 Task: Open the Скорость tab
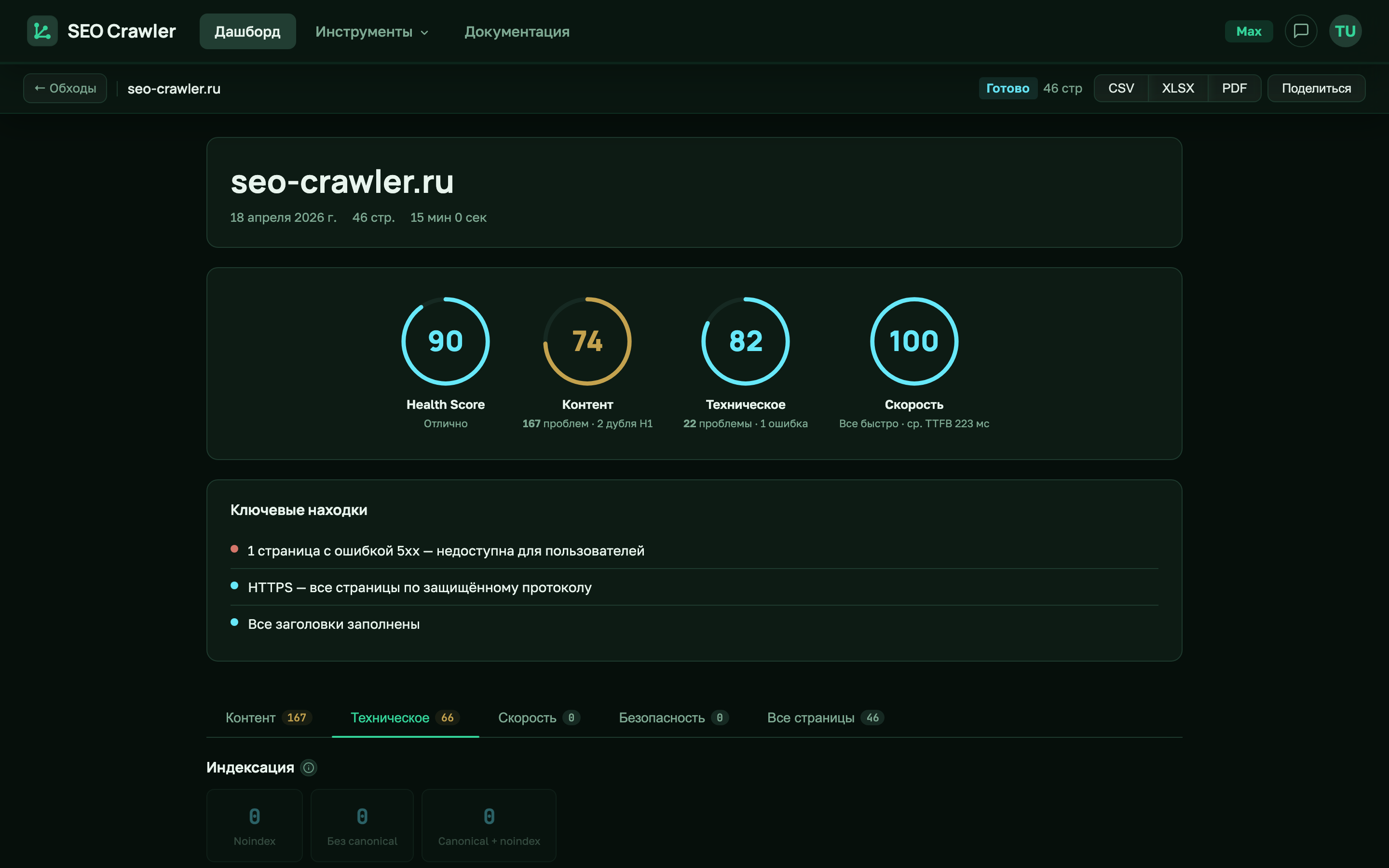[539, 718]
